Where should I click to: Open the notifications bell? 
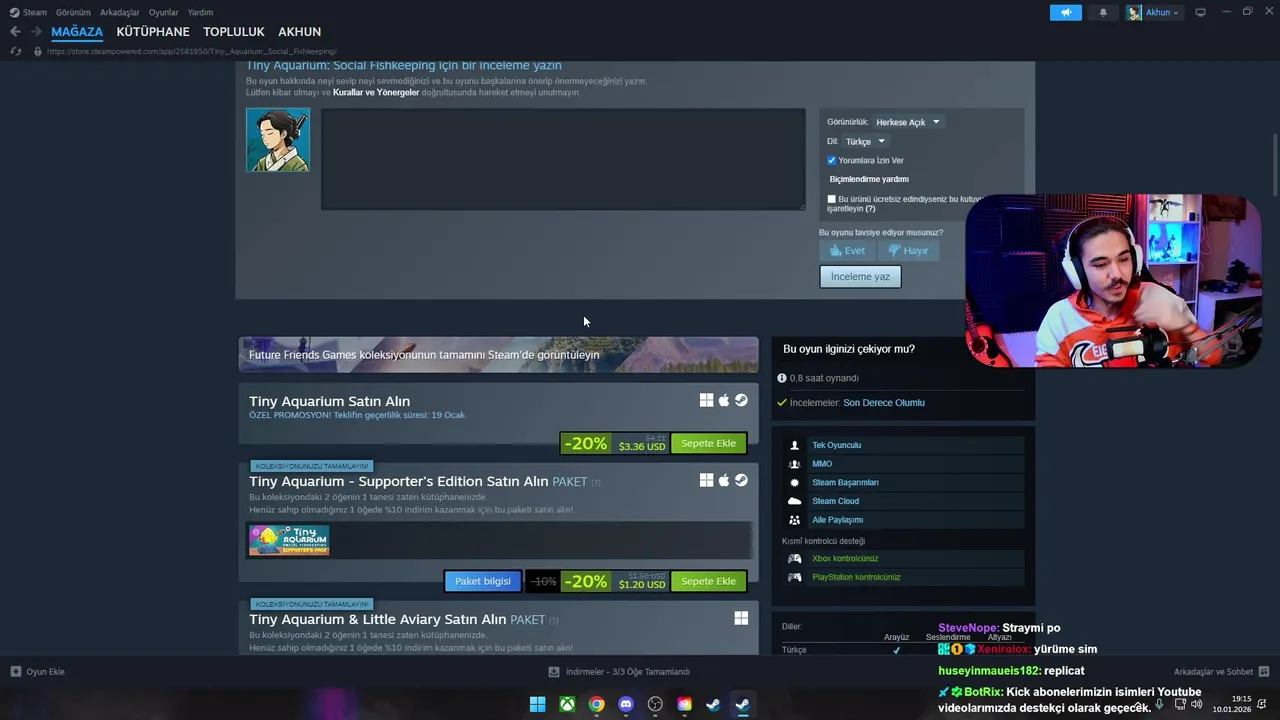tap(1103, 12)
